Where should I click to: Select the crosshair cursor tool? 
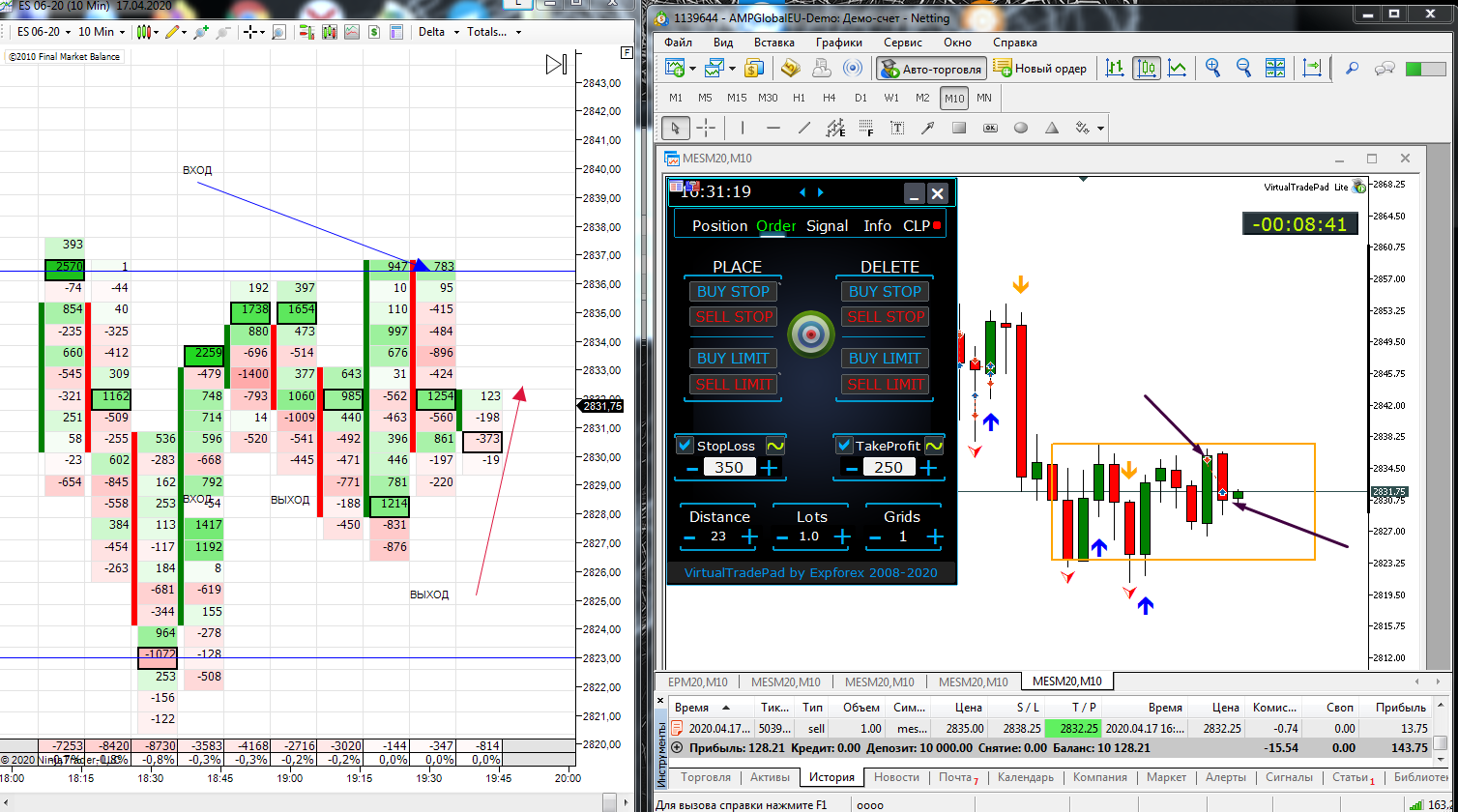[706, 127]
